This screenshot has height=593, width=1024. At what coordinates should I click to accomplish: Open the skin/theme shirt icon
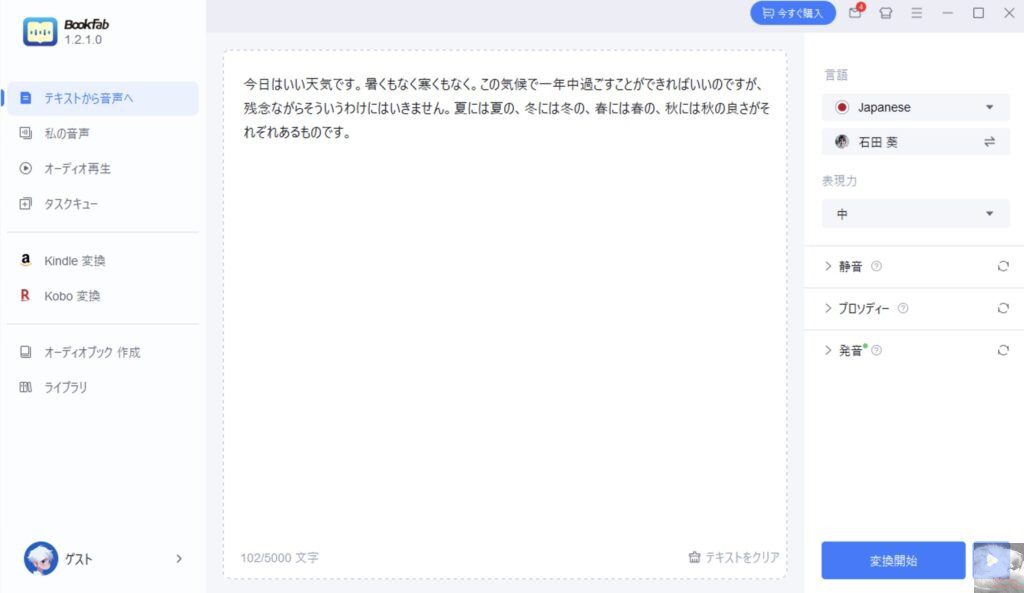pos(886,13)
